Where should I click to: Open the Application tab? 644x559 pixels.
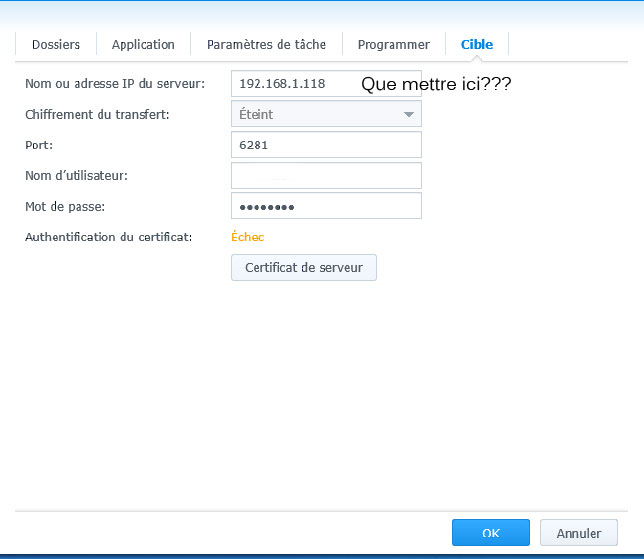pos(143,45)
